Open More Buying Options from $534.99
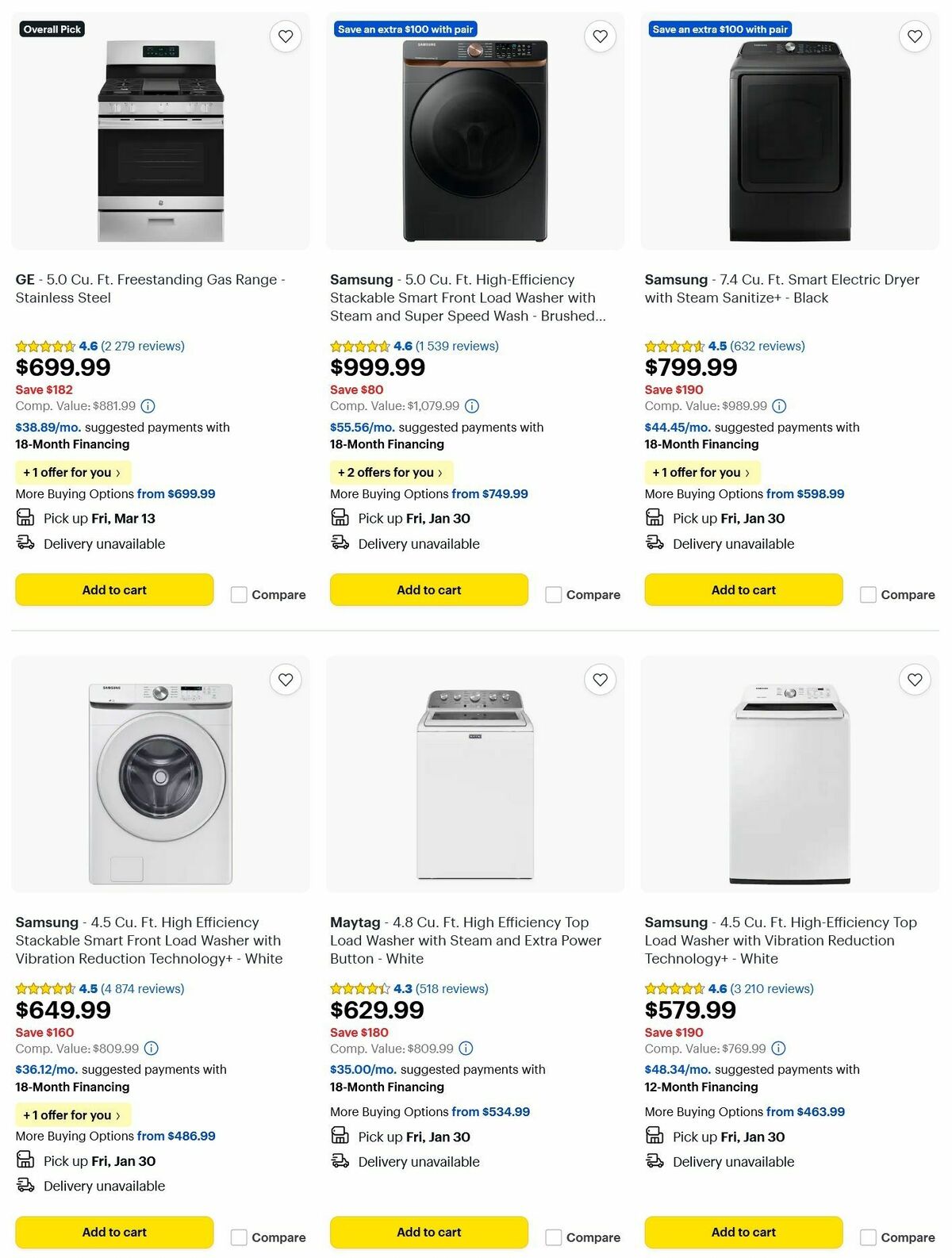This screenshot has height=1258, width=952. [x=429, y=1111]
